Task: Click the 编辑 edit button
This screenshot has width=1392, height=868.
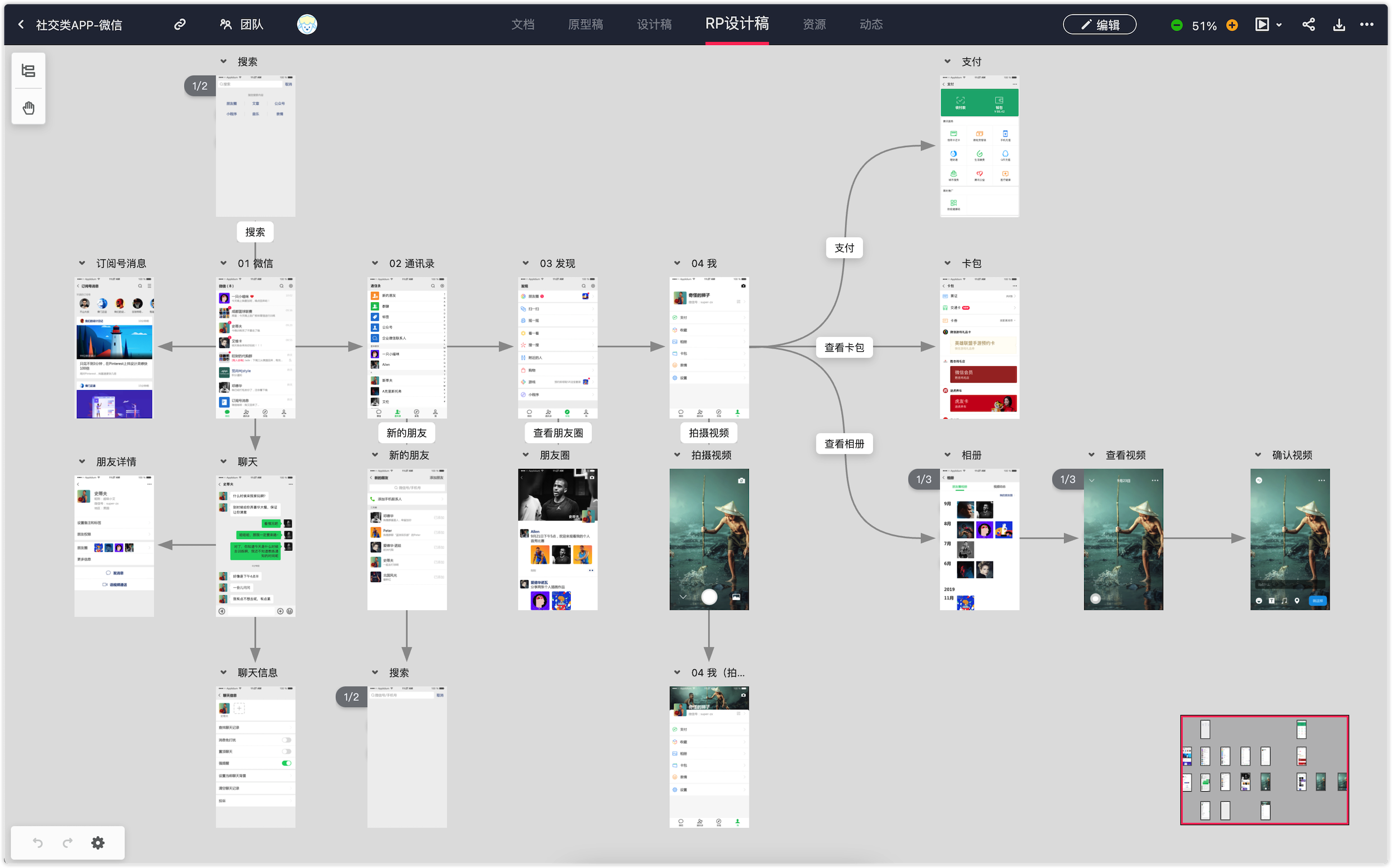Action: tap(1099, 24)
